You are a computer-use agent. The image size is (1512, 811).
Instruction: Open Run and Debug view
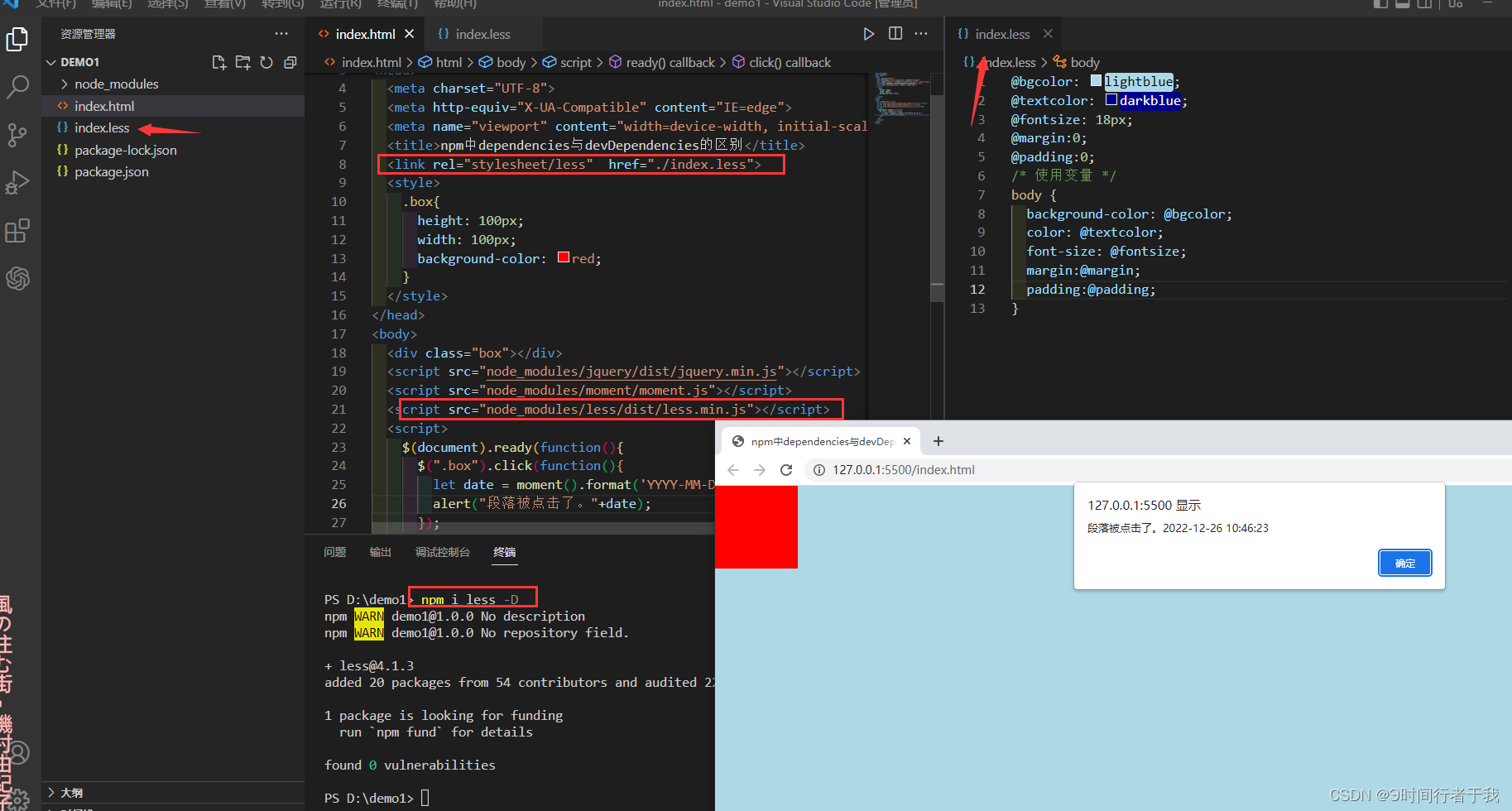pos(17,183)
